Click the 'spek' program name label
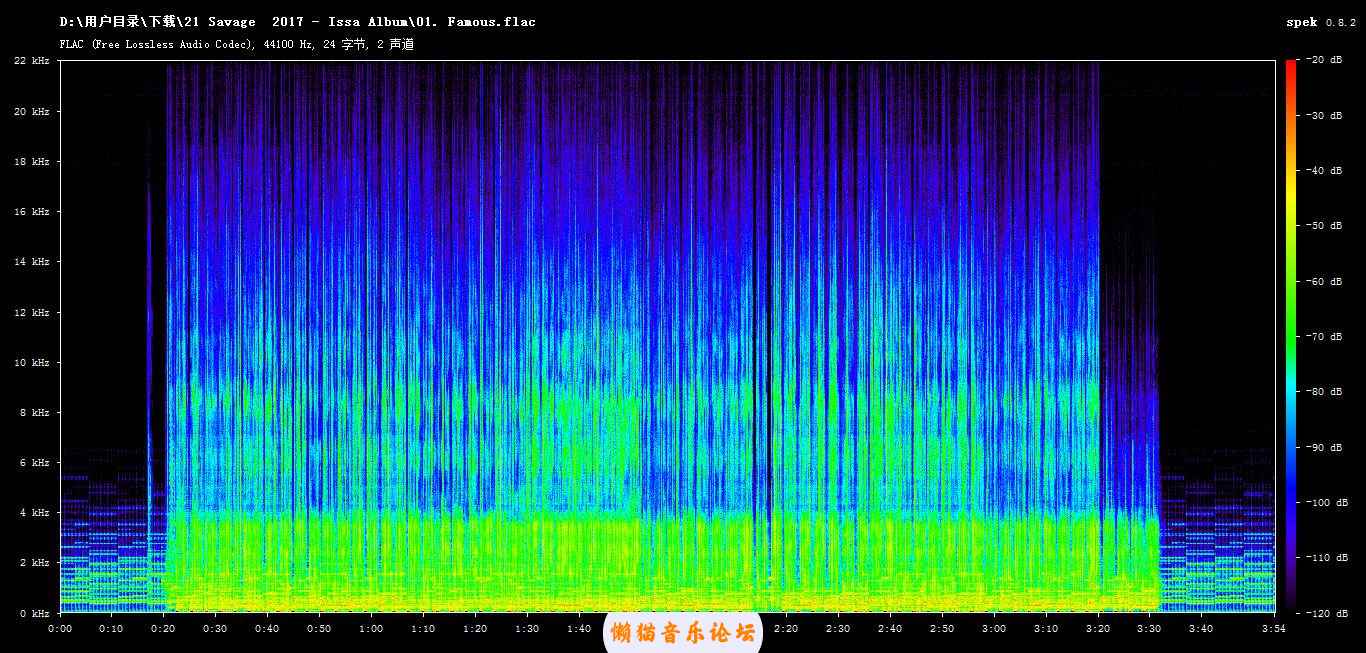This screenshot has width=1366, height=653. click(1302, 22)
